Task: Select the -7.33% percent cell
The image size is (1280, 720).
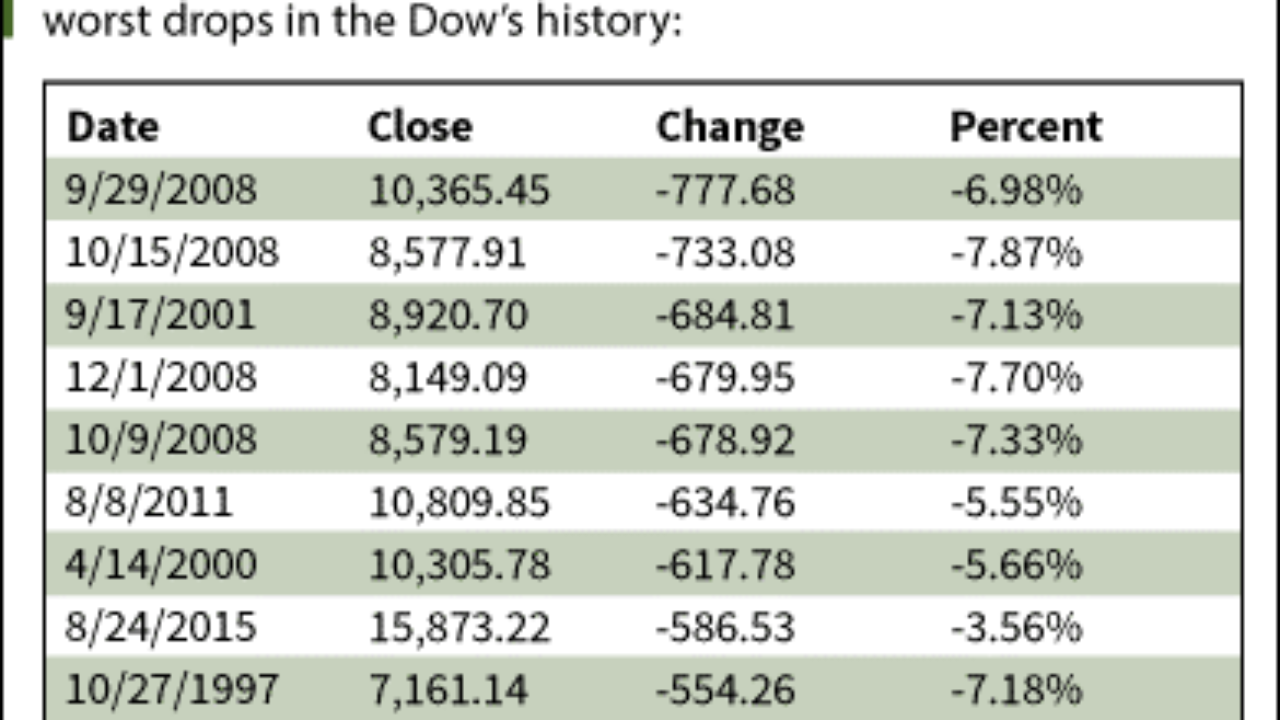Action: pos(1016,441)
